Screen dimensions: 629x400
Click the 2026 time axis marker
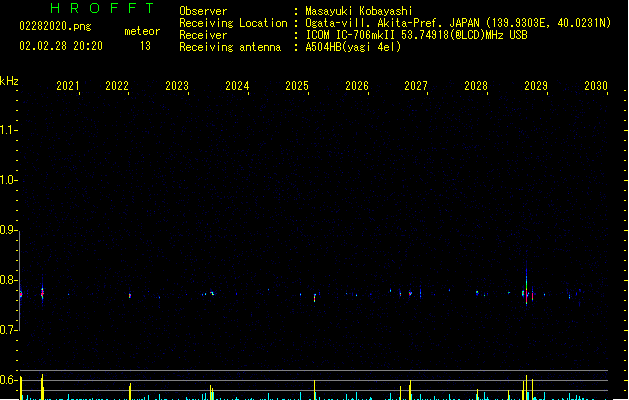[x=357, y=86]
